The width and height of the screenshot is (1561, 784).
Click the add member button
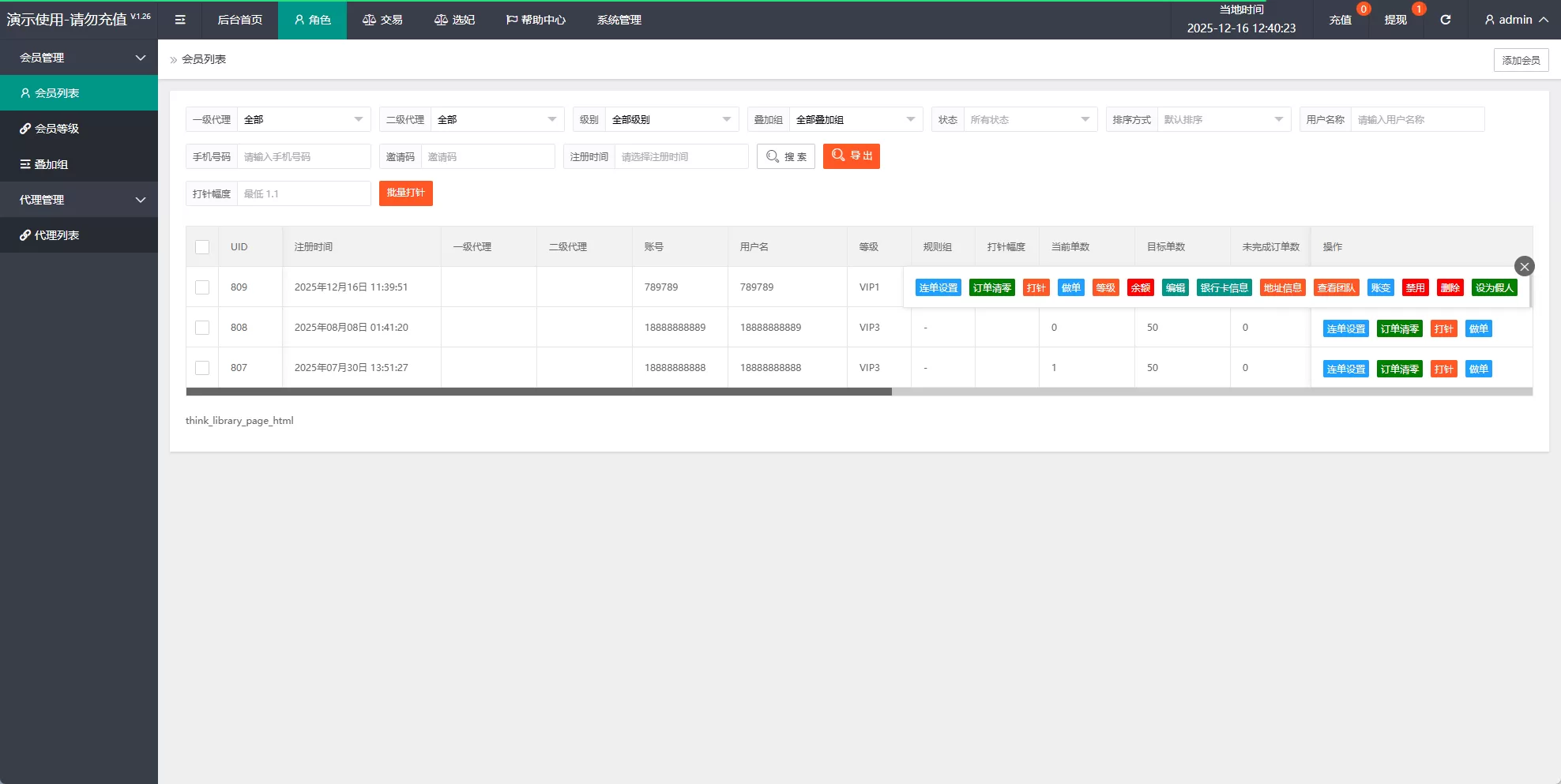[1520, 60]
